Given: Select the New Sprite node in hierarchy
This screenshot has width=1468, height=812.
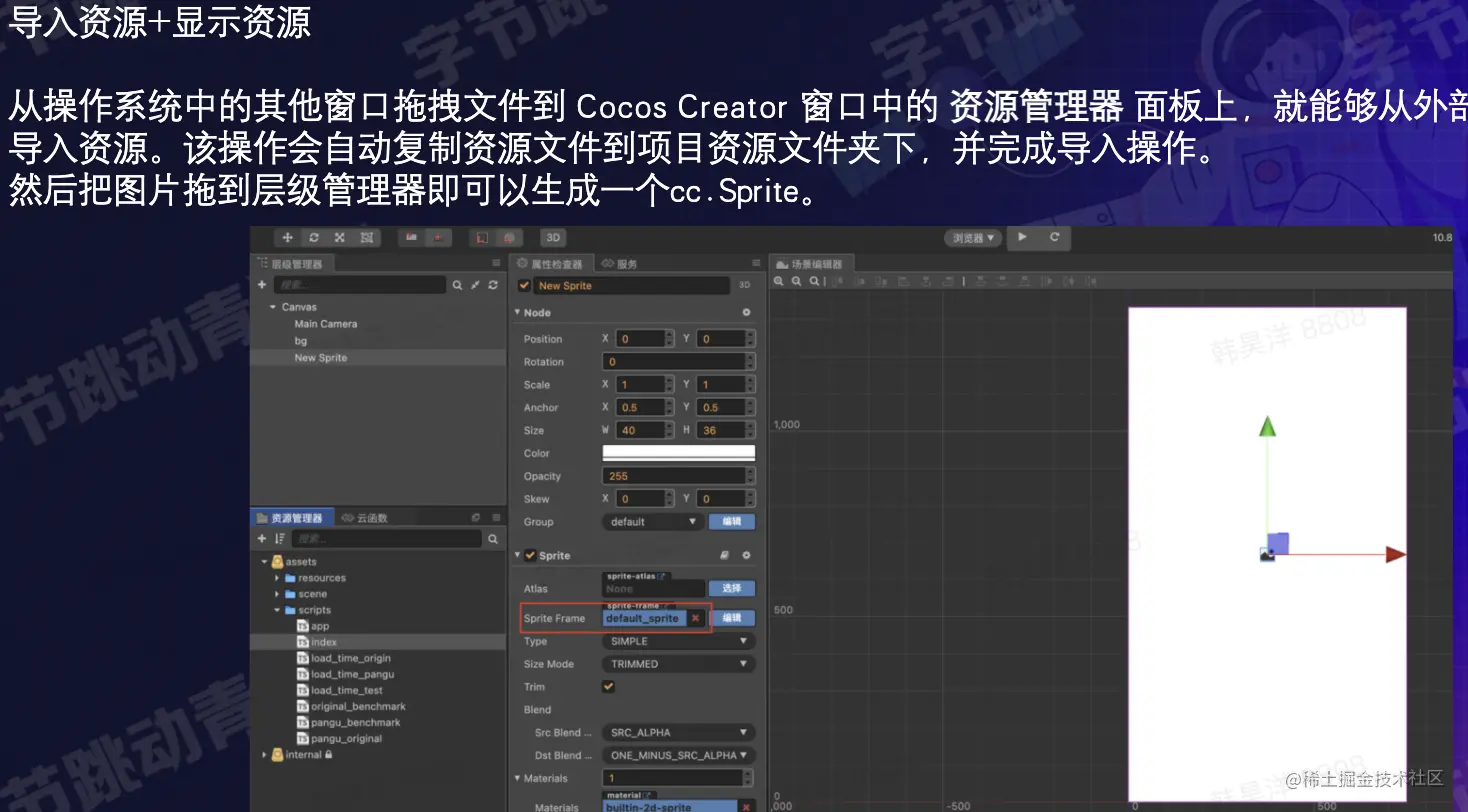Looking at the screenshot, I should tap(321, 358).
